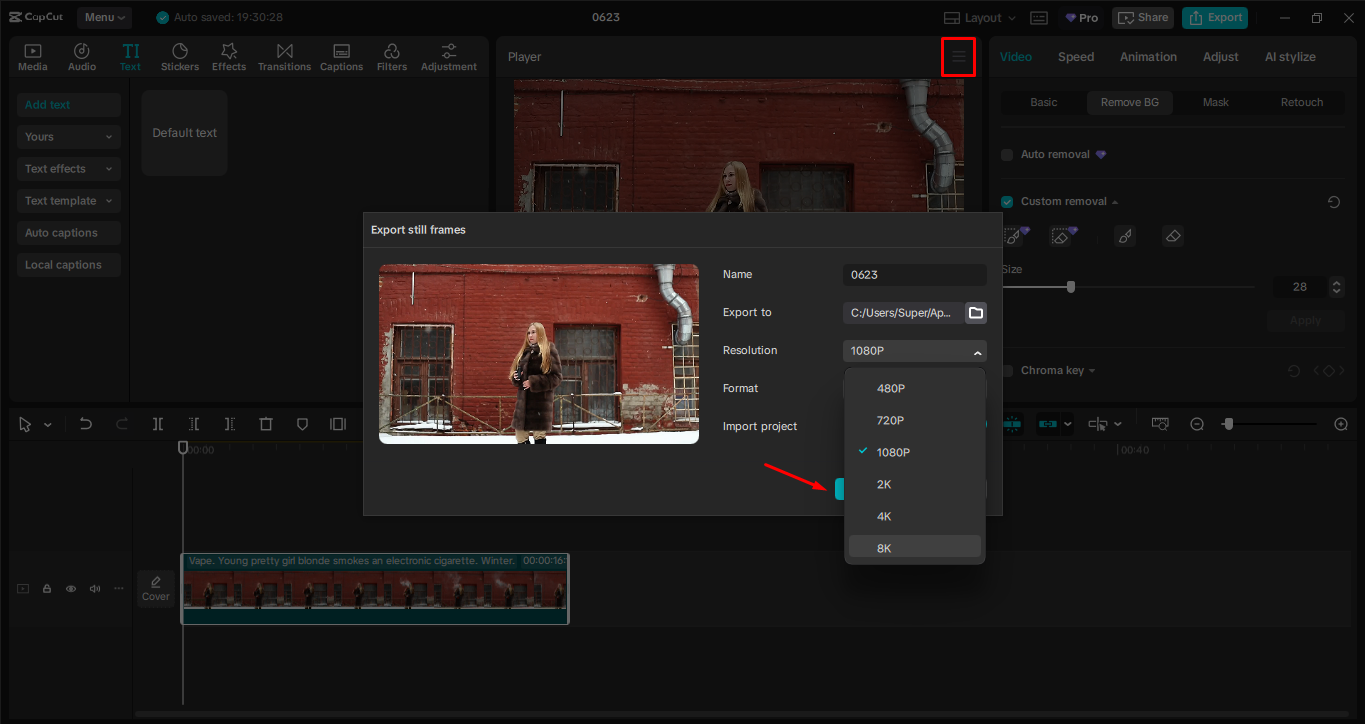
Task: Switch to the Speed tab
Action: click(x=1076, y=57)
